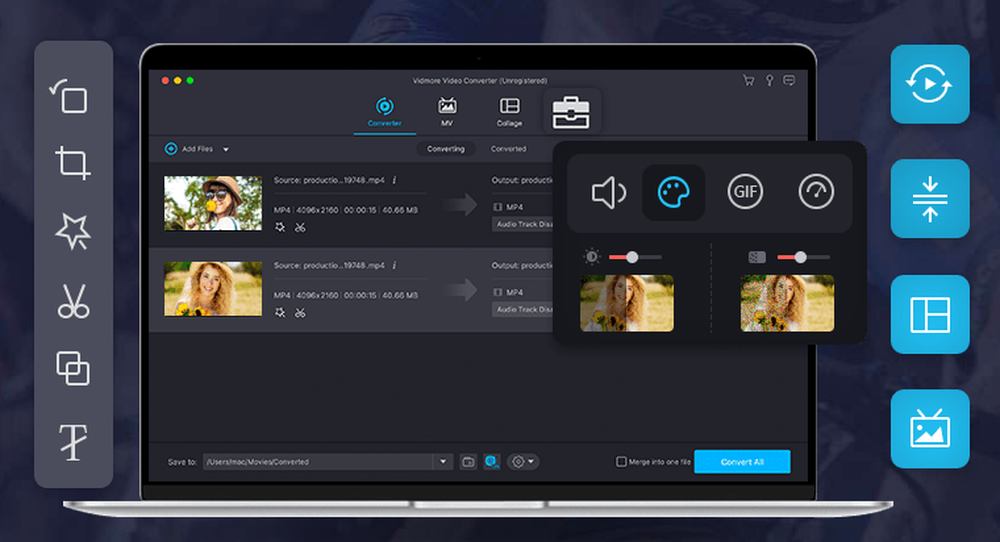Open the speed gauge tool

[x=816, y=191]
